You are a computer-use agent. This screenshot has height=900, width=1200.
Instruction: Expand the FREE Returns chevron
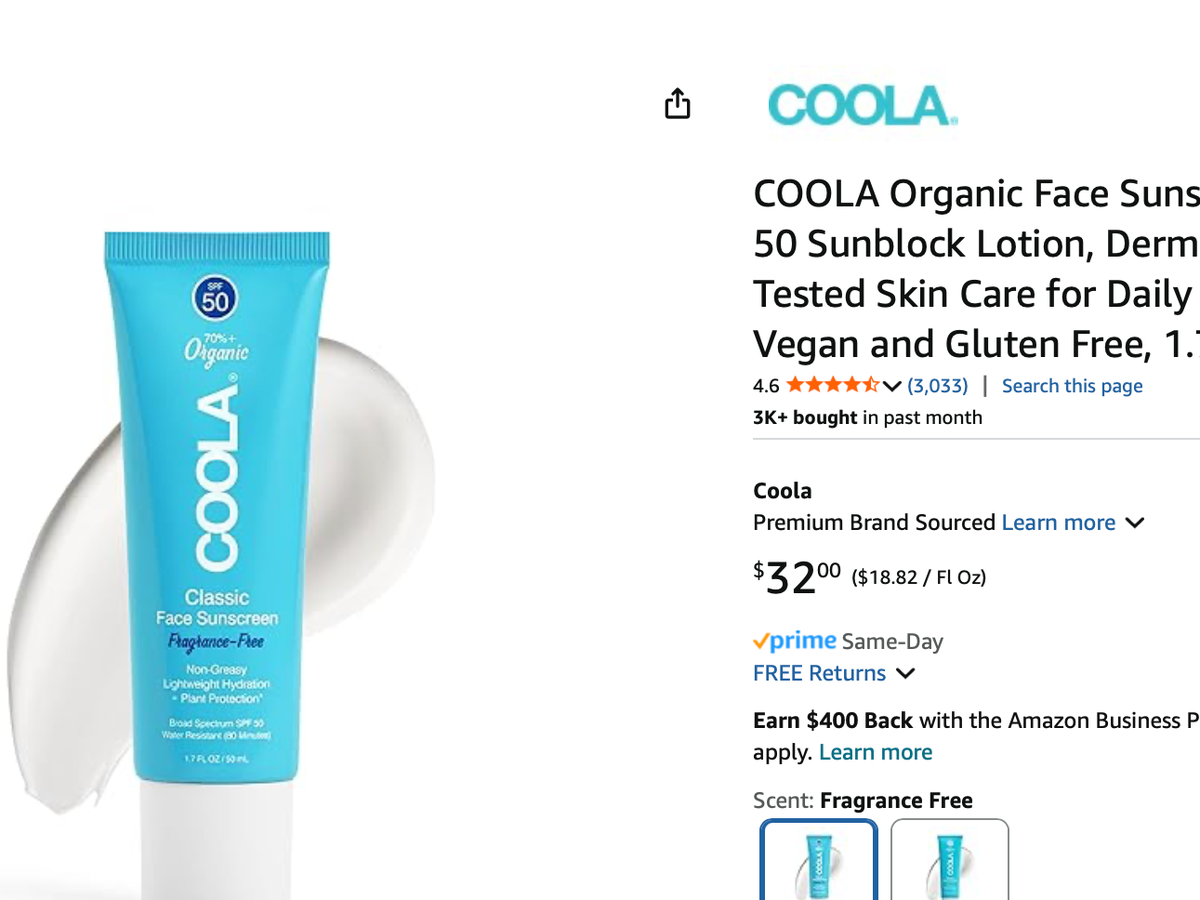905,674
